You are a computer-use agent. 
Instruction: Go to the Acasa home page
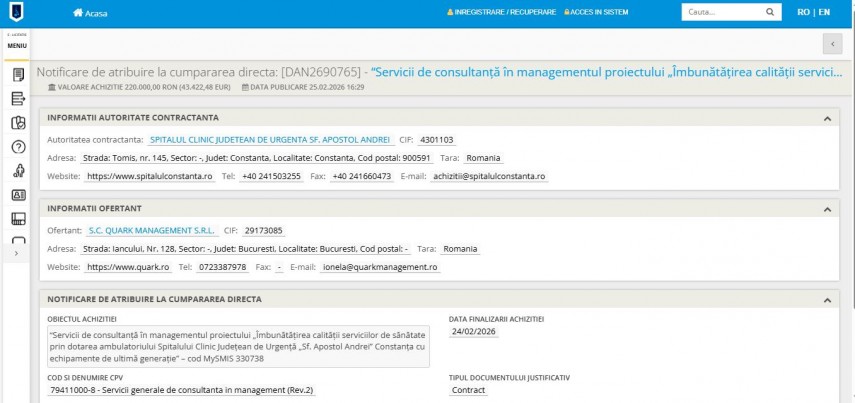[x=90, y=13]
